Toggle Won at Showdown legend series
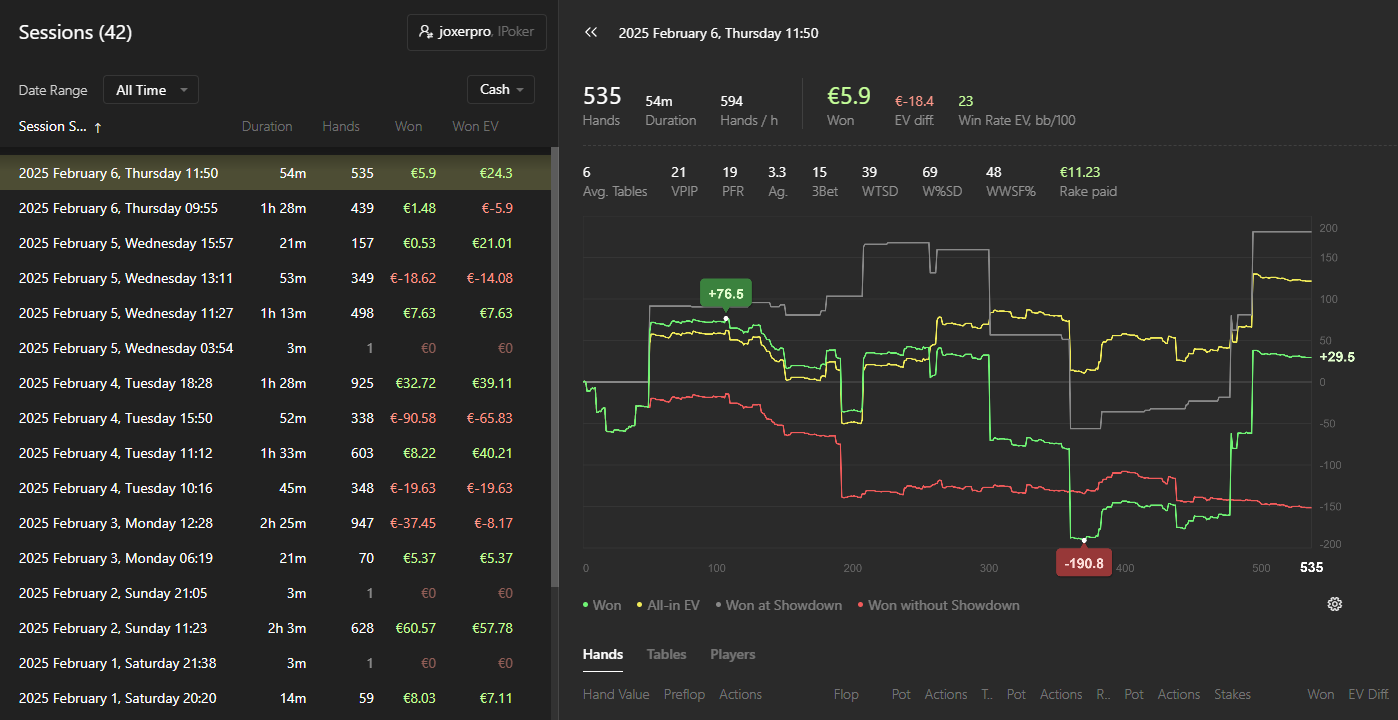The width and height of the screenshot is (1398, 720). point(779,605)
